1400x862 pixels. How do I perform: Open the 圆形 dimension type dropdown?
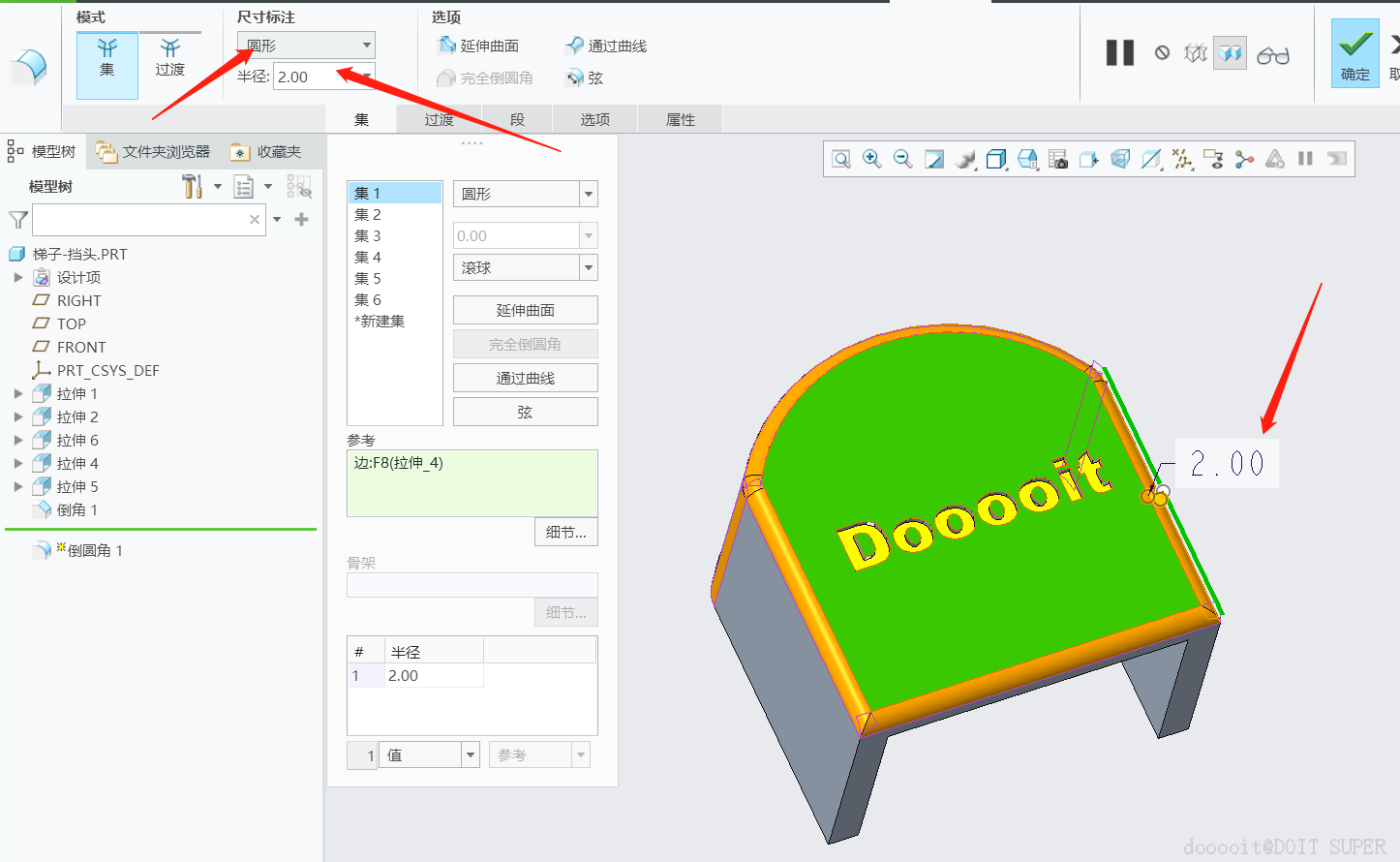pos(306,46)
